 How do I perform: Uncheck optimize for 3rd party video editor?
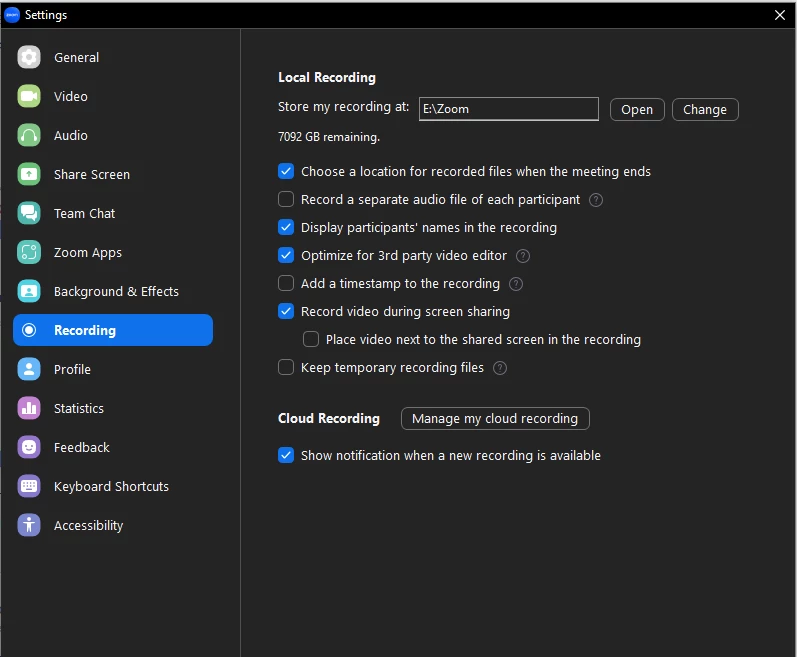(x=286, y=255)
